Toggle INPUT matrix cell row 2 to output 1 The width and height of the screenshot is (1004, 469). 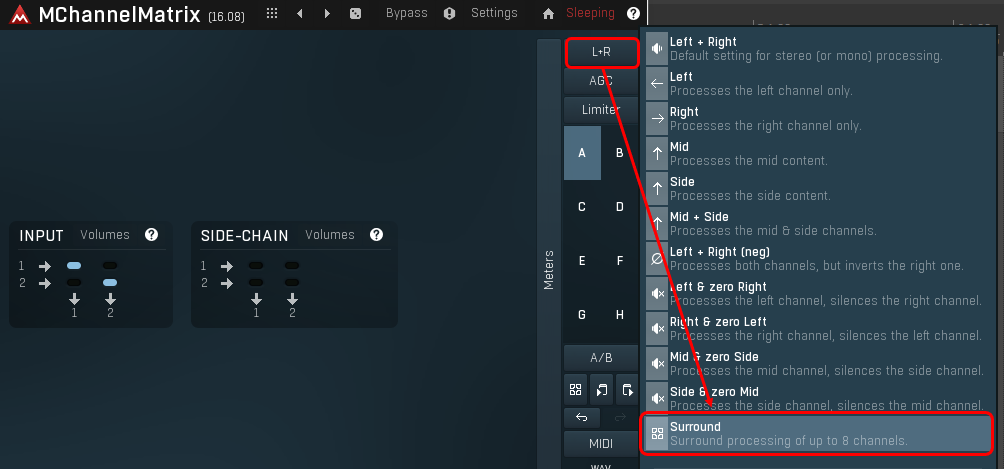tap(74, 283)
